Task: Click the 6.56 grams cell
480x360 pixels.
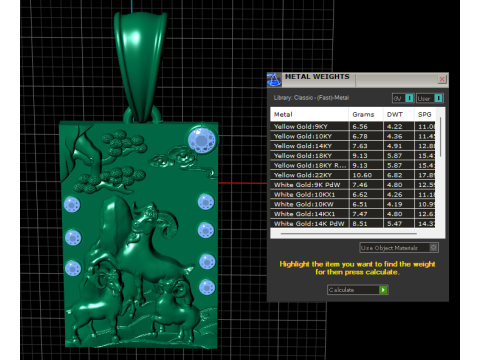Action: pyautogui.click(x=366, y=126)
